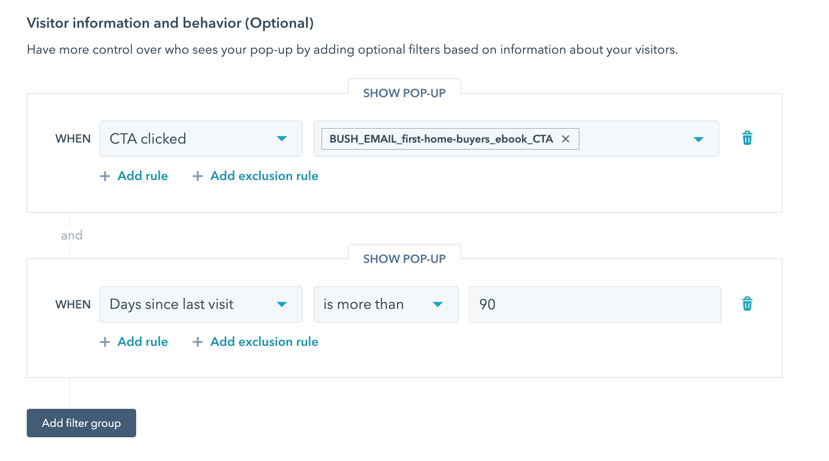This screenshot has width=829, height=461.
Task: Open the CTA clicked condition dropdown
Action: click(x=201, y=139)
